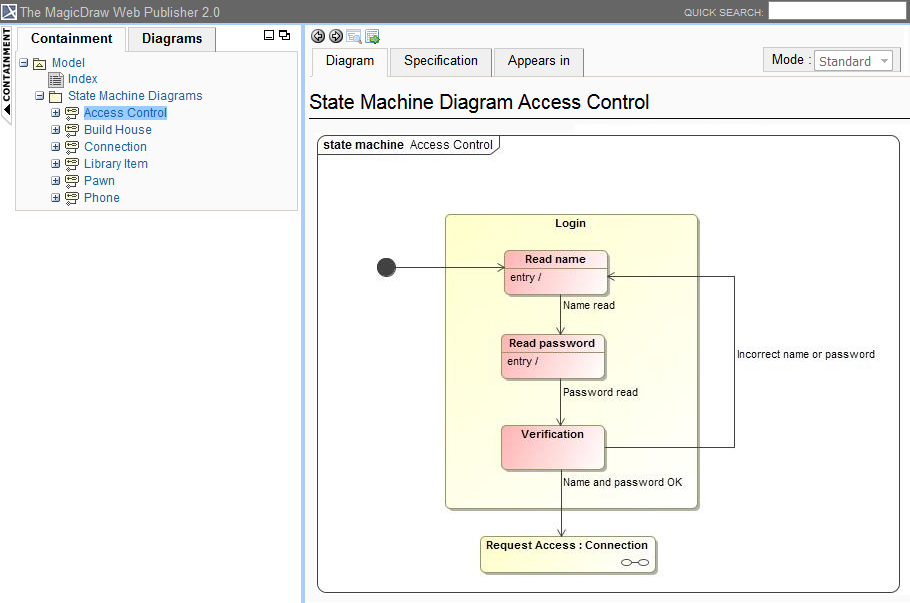Click the Pawn state machine icon

click(x=72, y=181)
